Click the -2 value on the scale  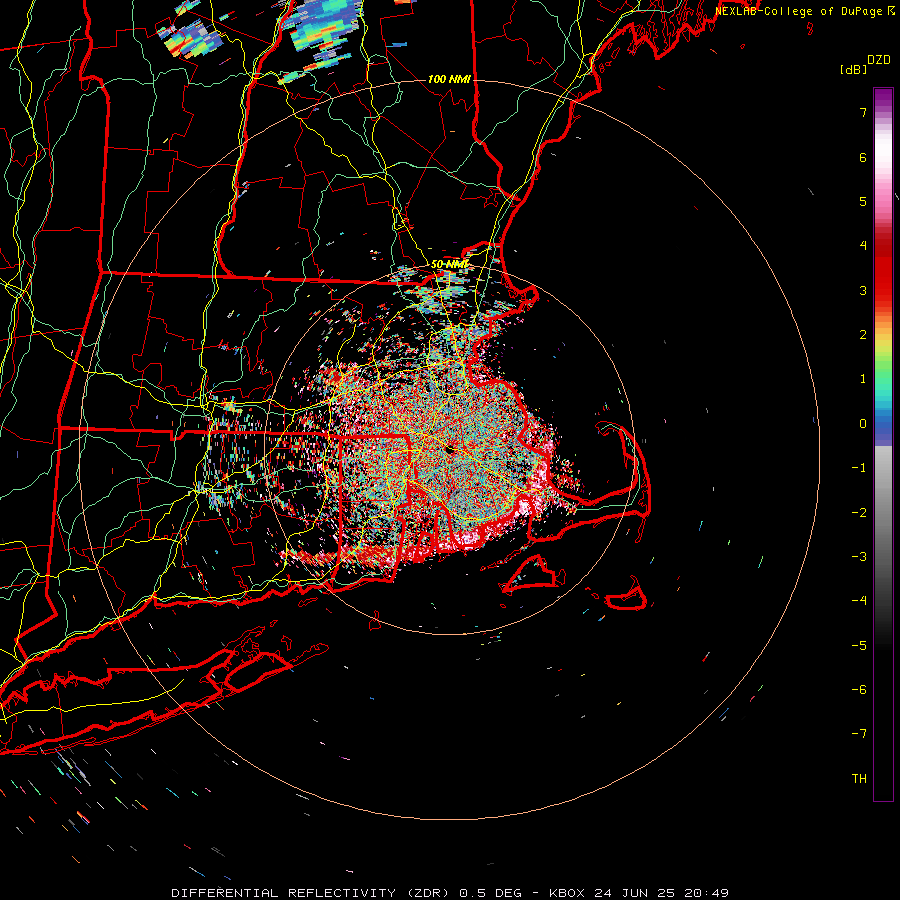pyautogui.click(x=859, y=513)
